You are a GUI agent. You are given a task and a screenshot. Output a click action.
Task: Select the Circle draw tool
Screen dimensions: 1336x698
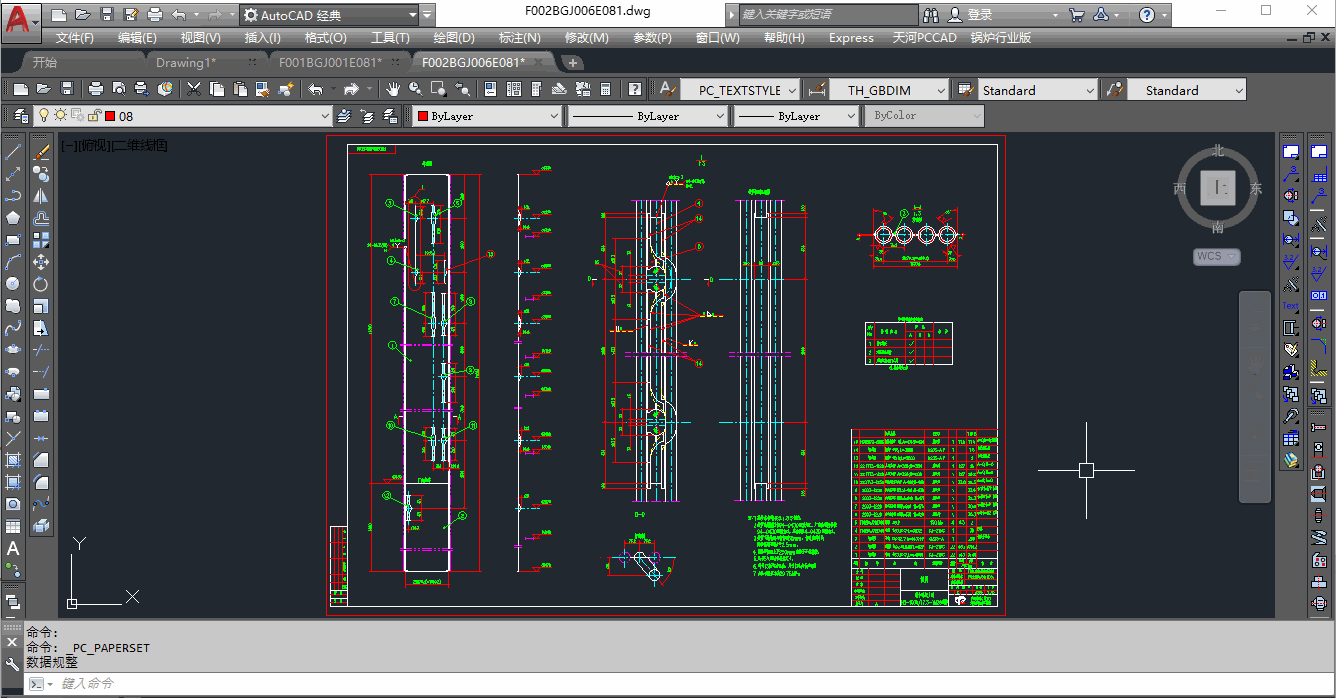pos(13,284)
